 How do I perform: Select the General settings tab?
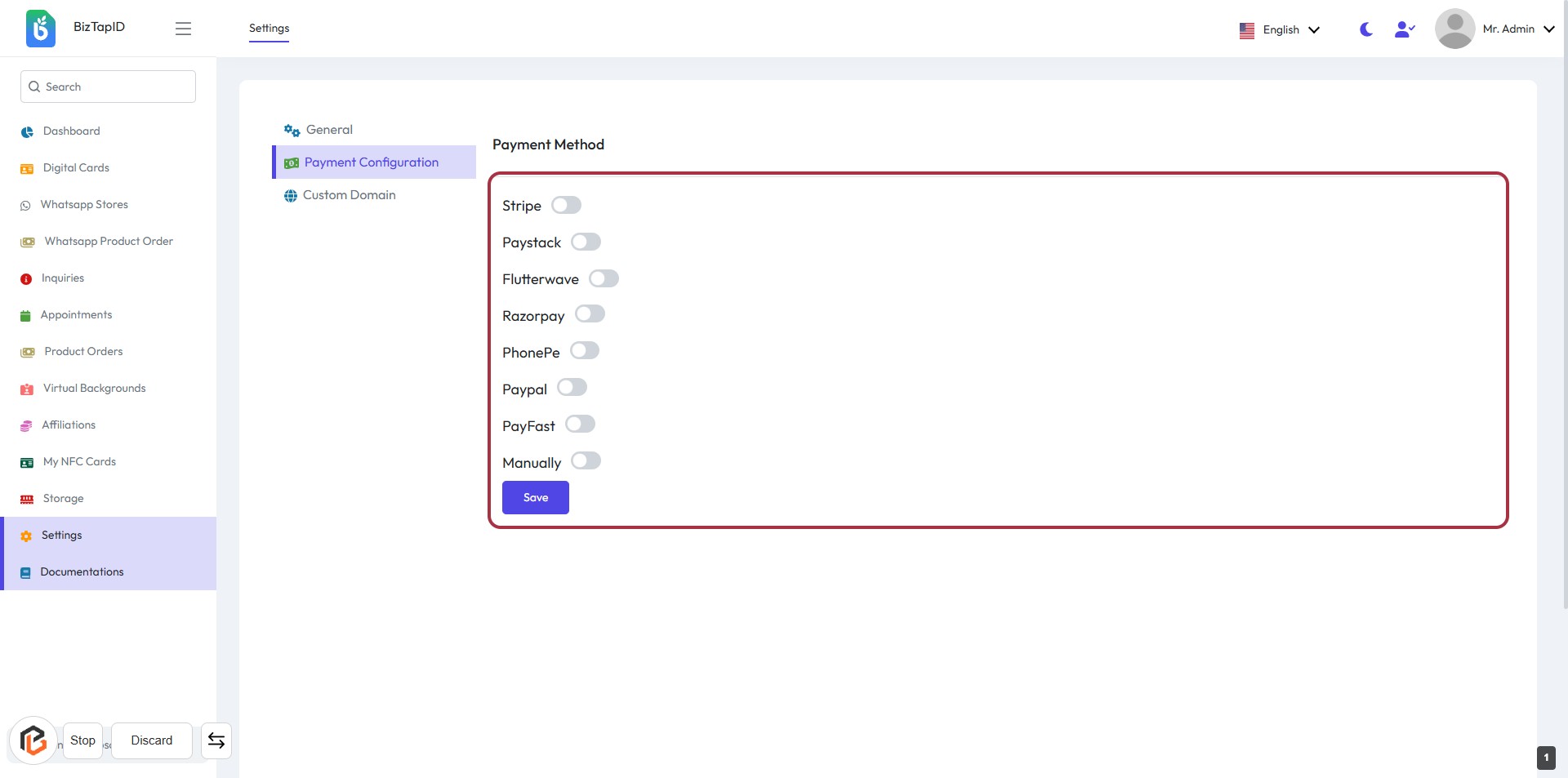pos(329,130)
